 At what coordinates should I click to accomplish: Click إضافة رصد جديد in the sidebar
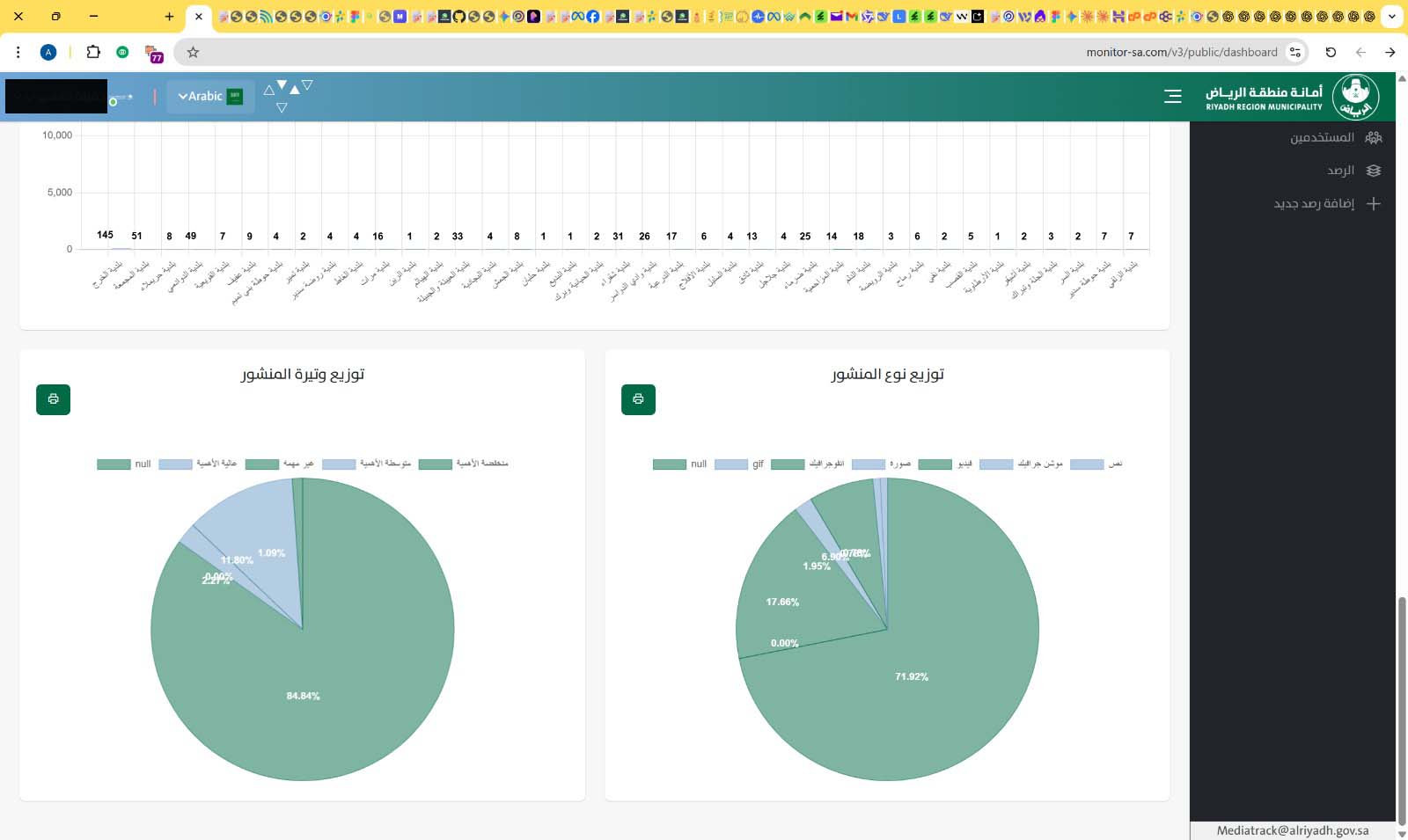tap(1326, 203)
